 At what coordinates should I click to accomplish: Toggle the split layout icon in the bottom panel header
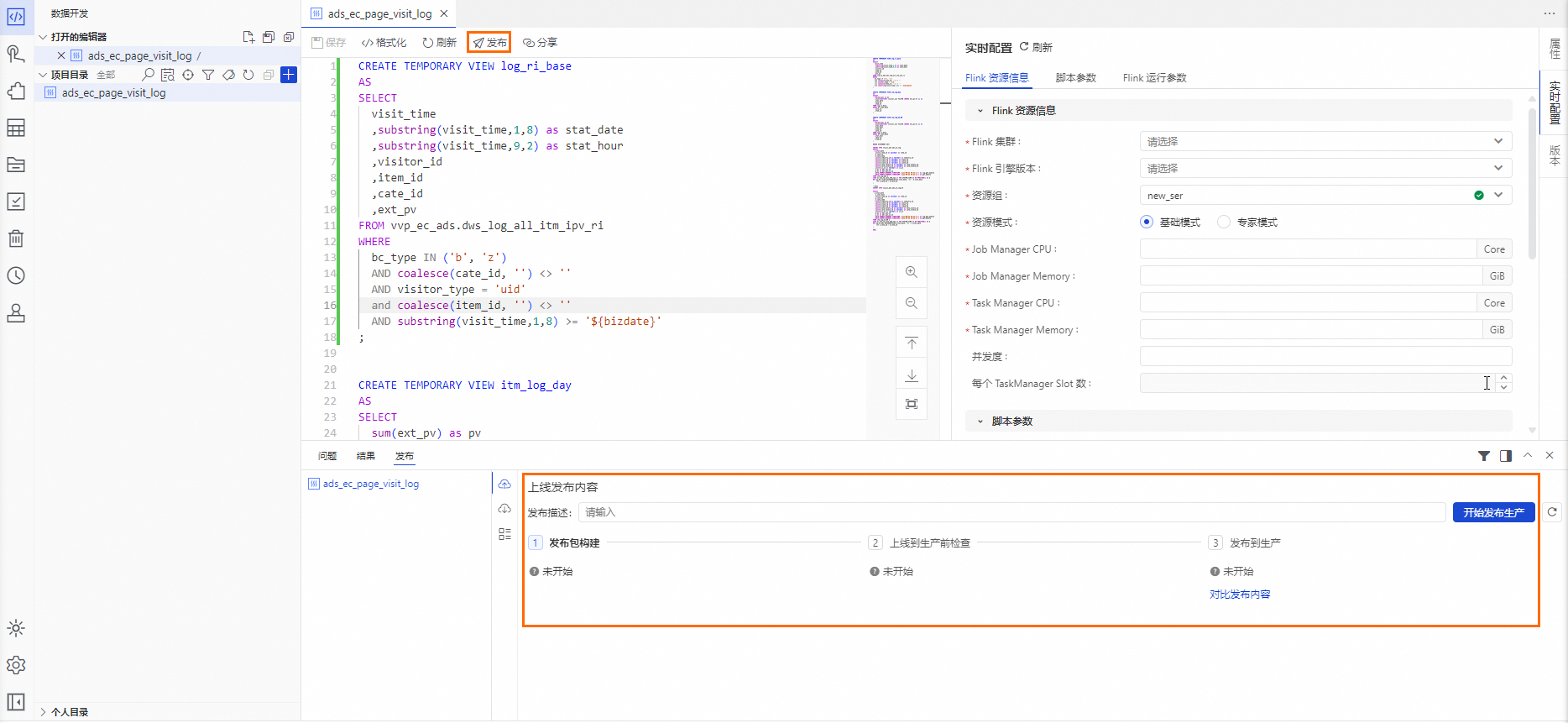pyautogui.click(x=1506, y=456)
